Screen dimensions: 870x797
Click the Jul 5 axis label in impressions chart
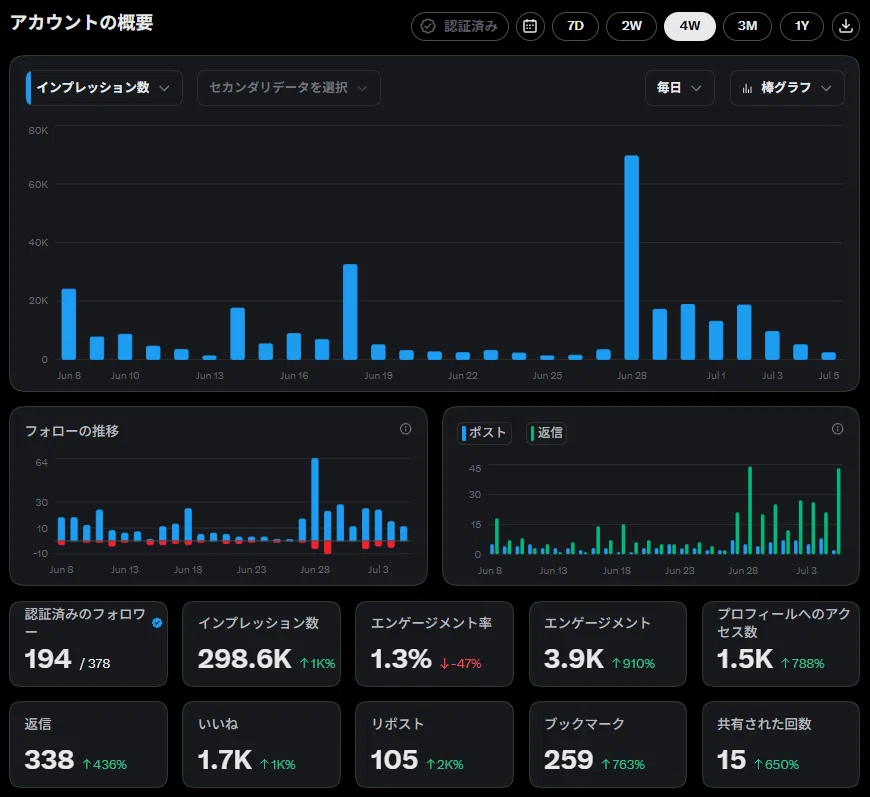click(829, 376)
